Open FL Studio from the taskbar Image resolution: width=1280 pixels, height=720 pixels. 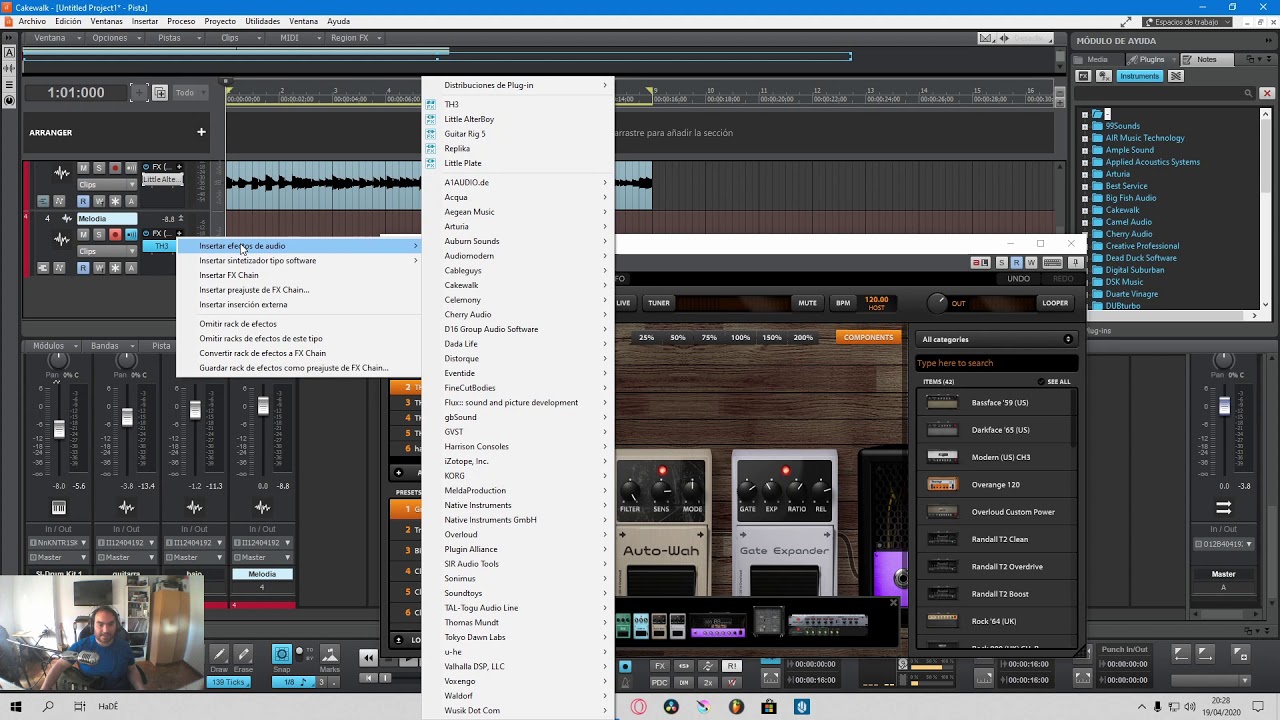pyautogui.click(x=736, y=706)
